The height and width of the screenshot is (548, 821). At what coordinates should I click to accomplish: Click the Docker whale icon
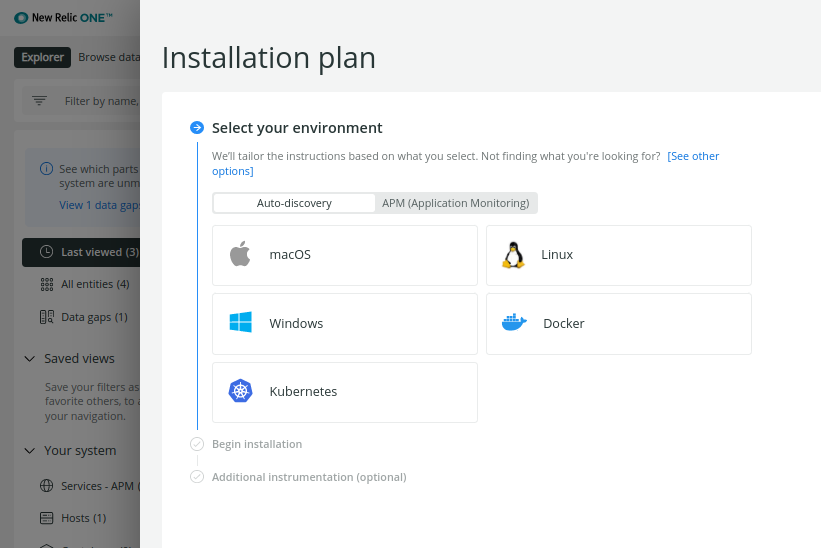[514, 323]
